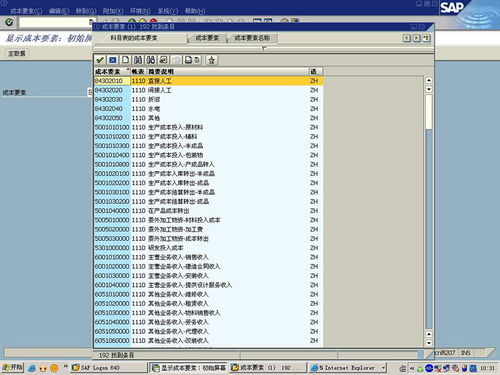Click the command input field in toolbar
The image size is (500, 375).
[x=54, y=22]
